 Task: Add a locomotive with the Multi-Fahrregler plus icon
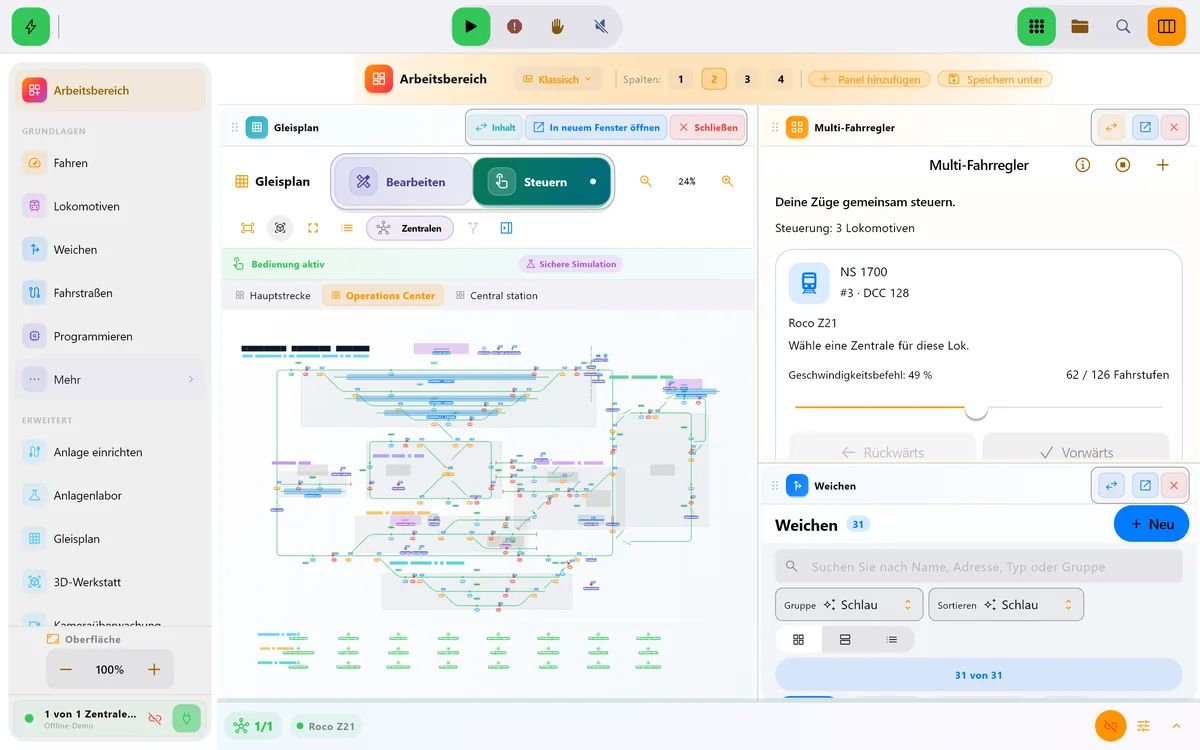1162,165
